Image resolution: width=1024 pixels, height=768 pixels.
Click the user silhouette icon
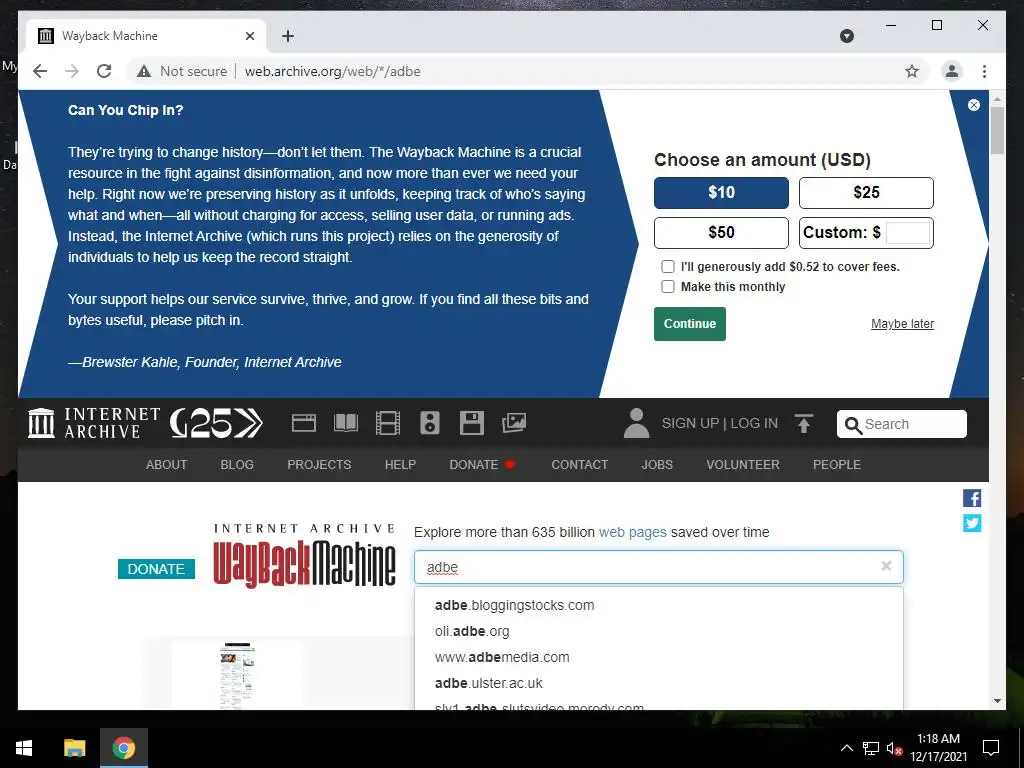tap(636, 423)
